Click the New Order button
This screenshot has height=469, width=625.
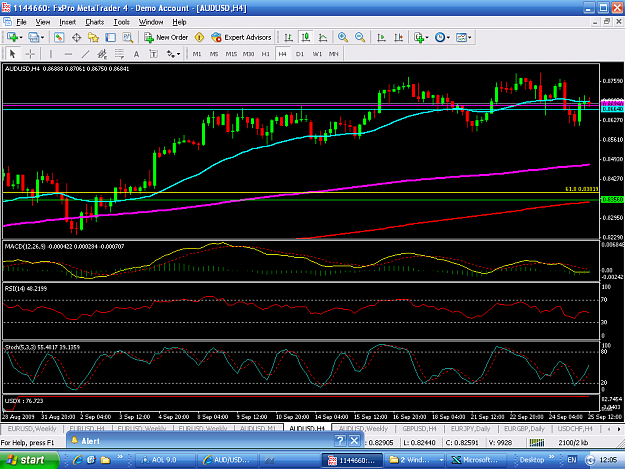coord(166,37)
